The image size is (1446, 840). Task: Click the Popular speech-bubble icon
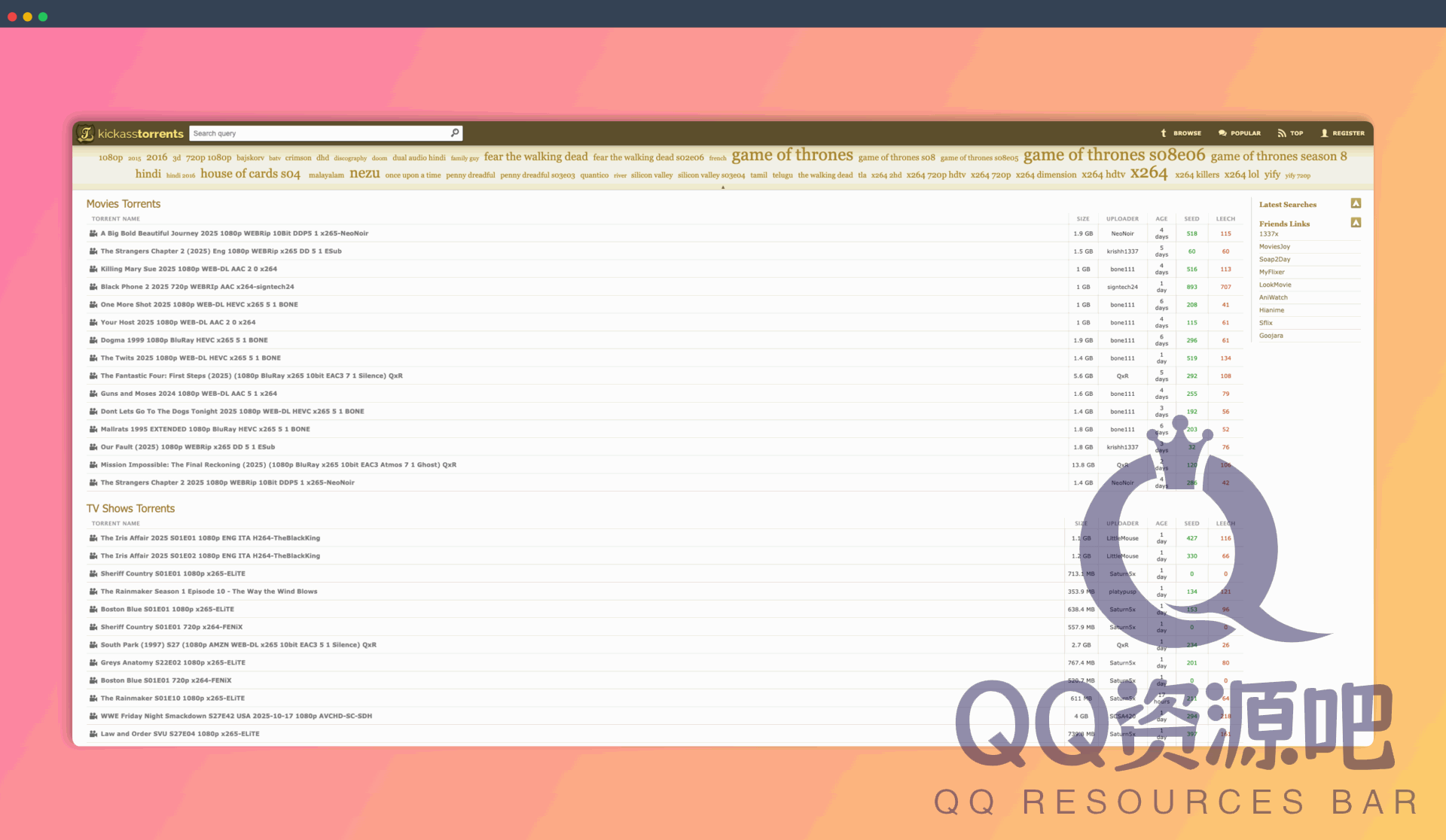[1223, 133]
